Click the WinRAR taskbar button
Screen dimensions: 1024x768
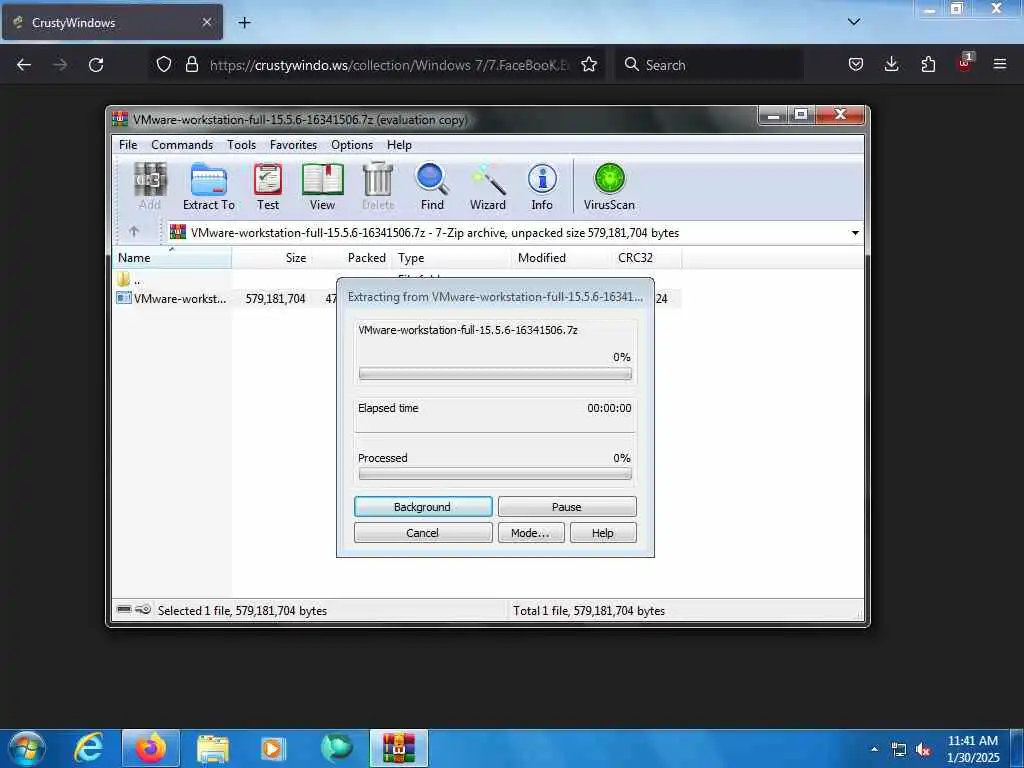[x=399, y=748]
